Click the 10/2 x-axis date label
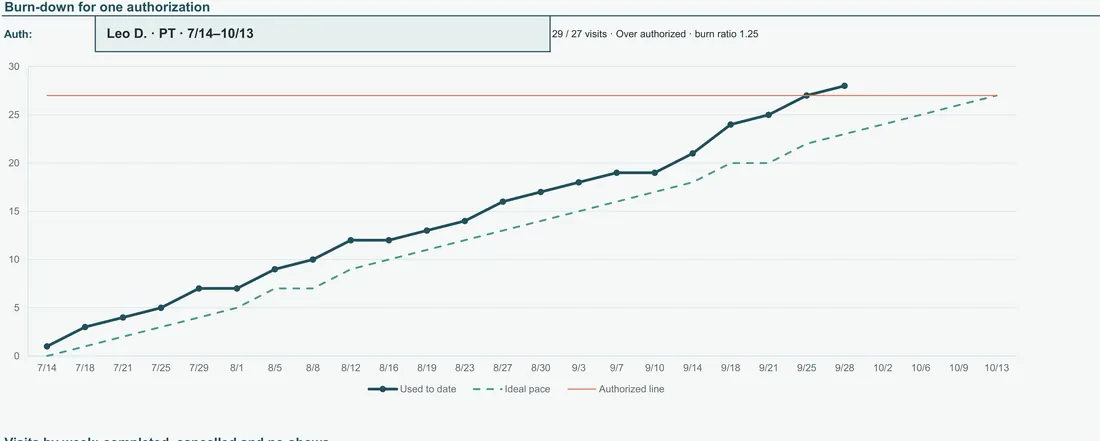 (x=882, y=368)
